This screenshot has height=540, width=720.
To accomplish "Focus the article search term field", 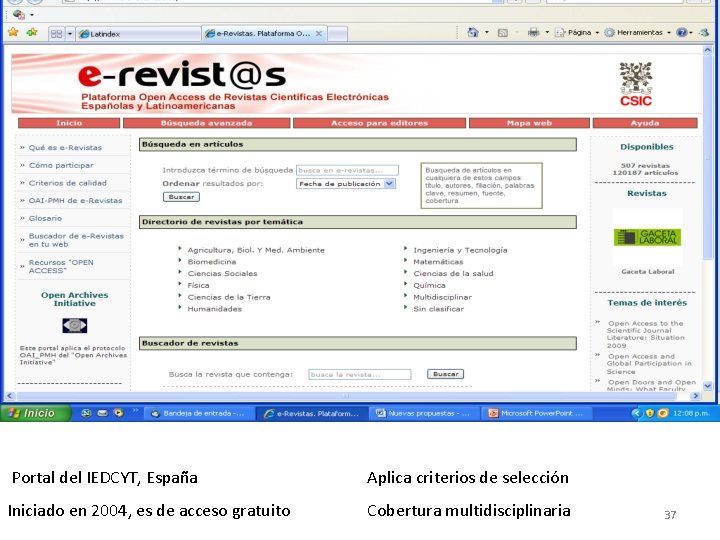I will point(347,170).
